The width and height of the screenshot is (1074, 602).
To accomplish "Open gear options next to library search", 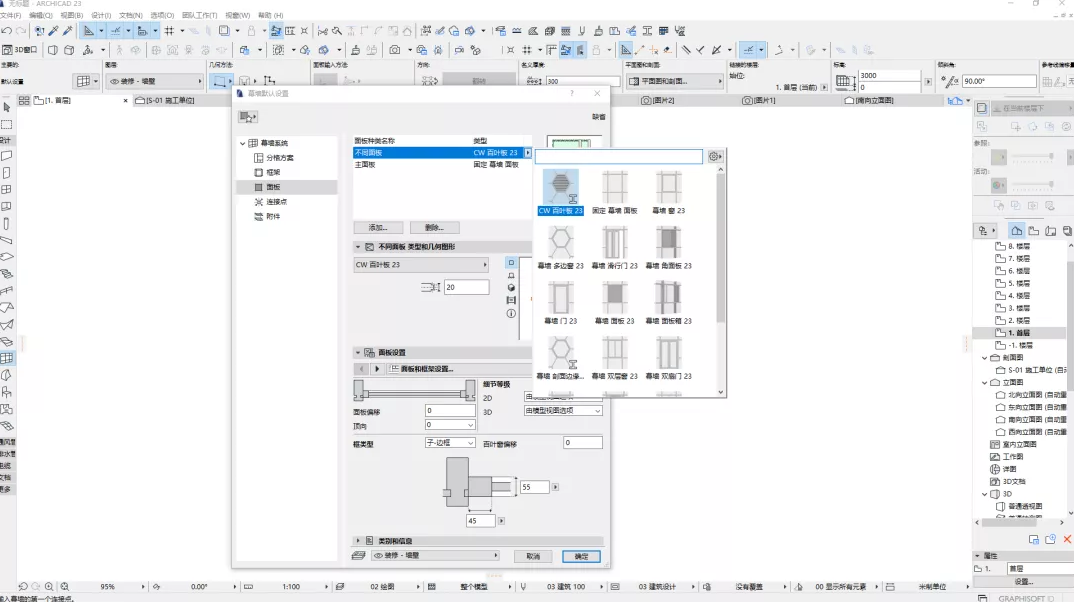I will pos(715,157).
